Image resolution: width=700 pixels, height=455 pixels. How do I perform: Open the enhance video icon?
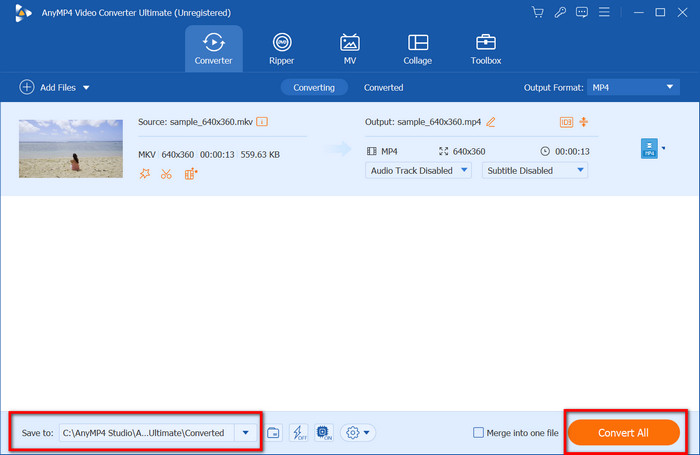(191, 174)
